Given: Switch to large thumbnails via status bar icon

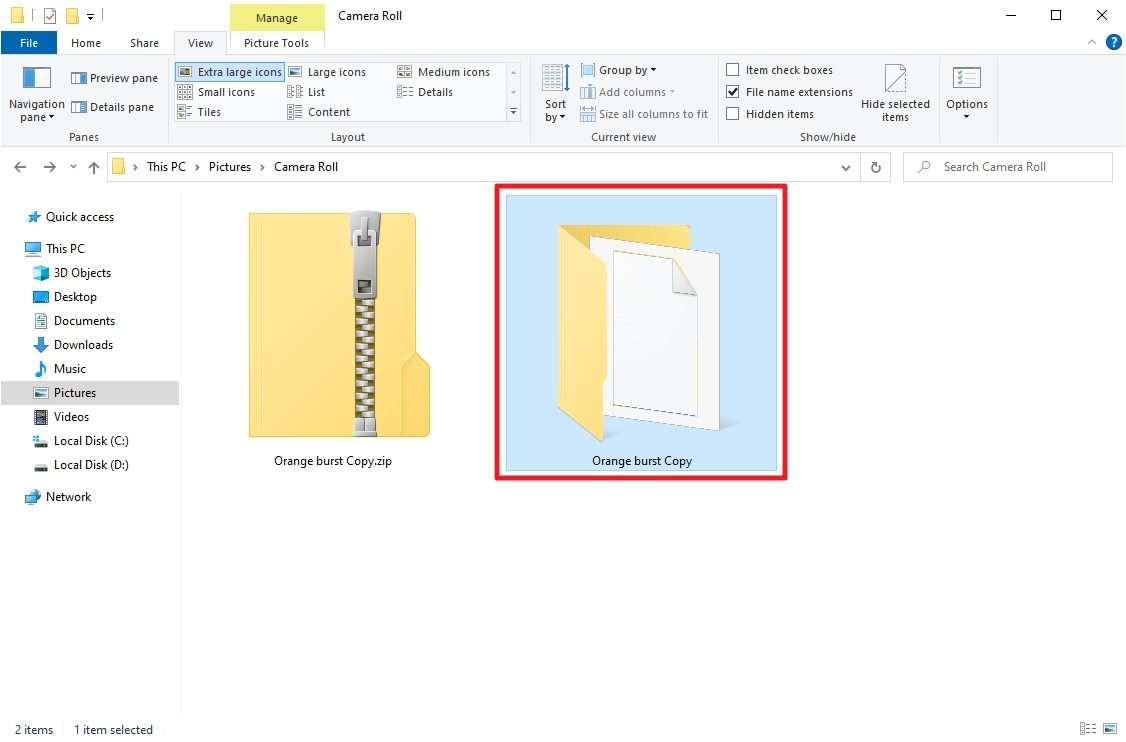Looking at the screenshot, I should (1109, 729).
